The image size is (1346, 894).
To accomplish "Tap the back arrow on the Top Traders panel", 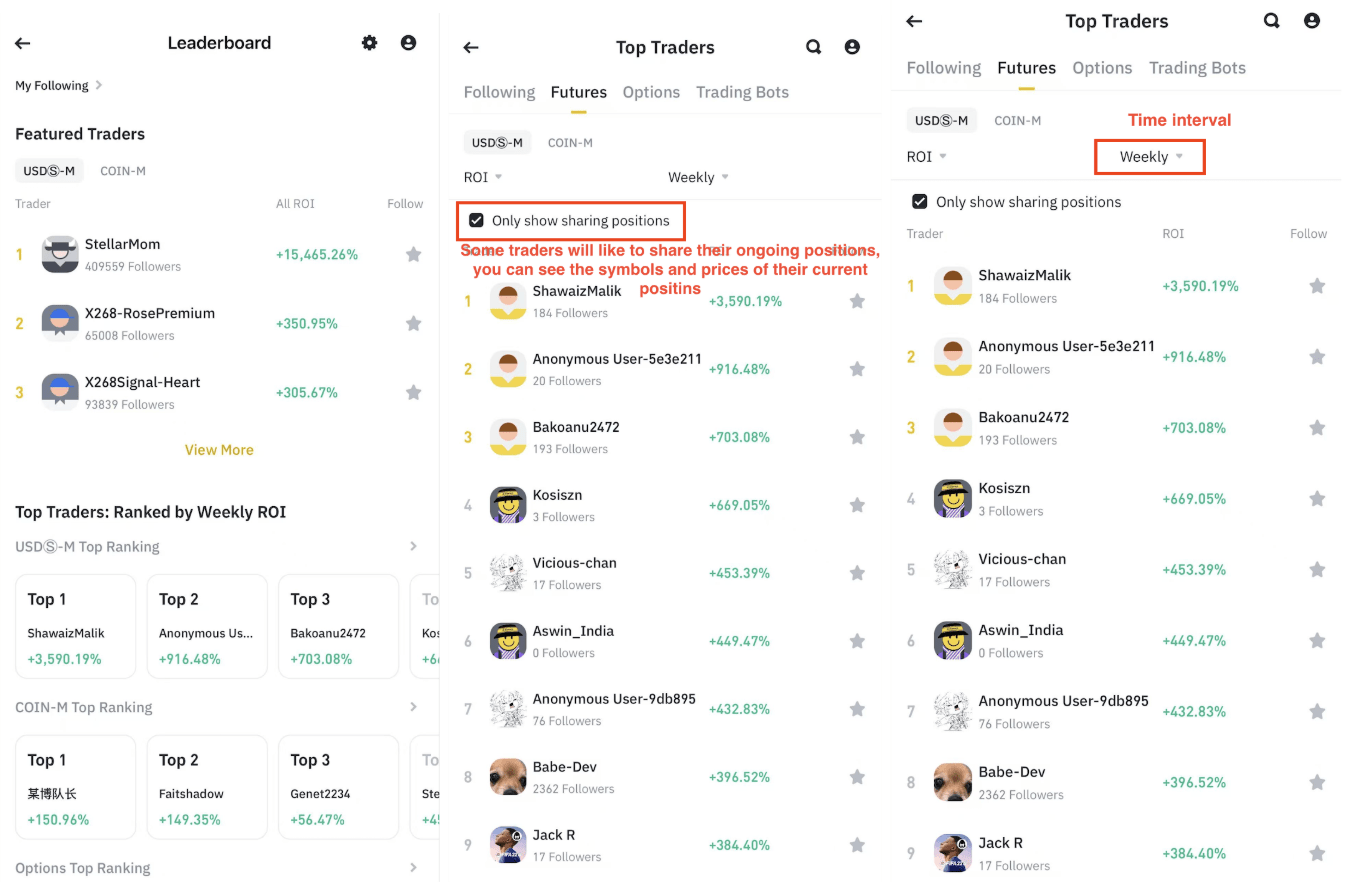I will [470, 47].
